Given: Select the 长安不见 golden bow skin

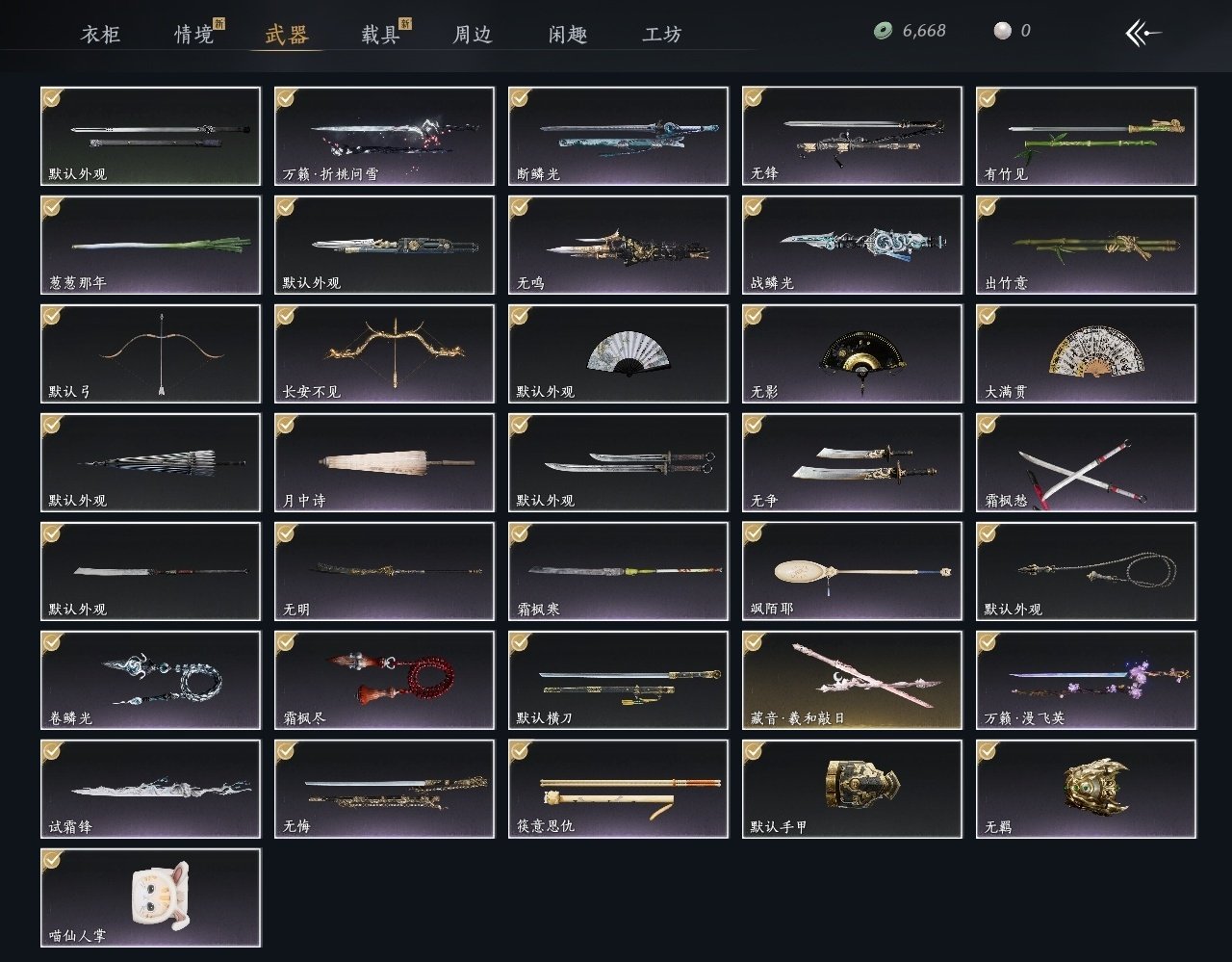Looking at the screenshot, I should pyautogui.click(x=384, y=353).
